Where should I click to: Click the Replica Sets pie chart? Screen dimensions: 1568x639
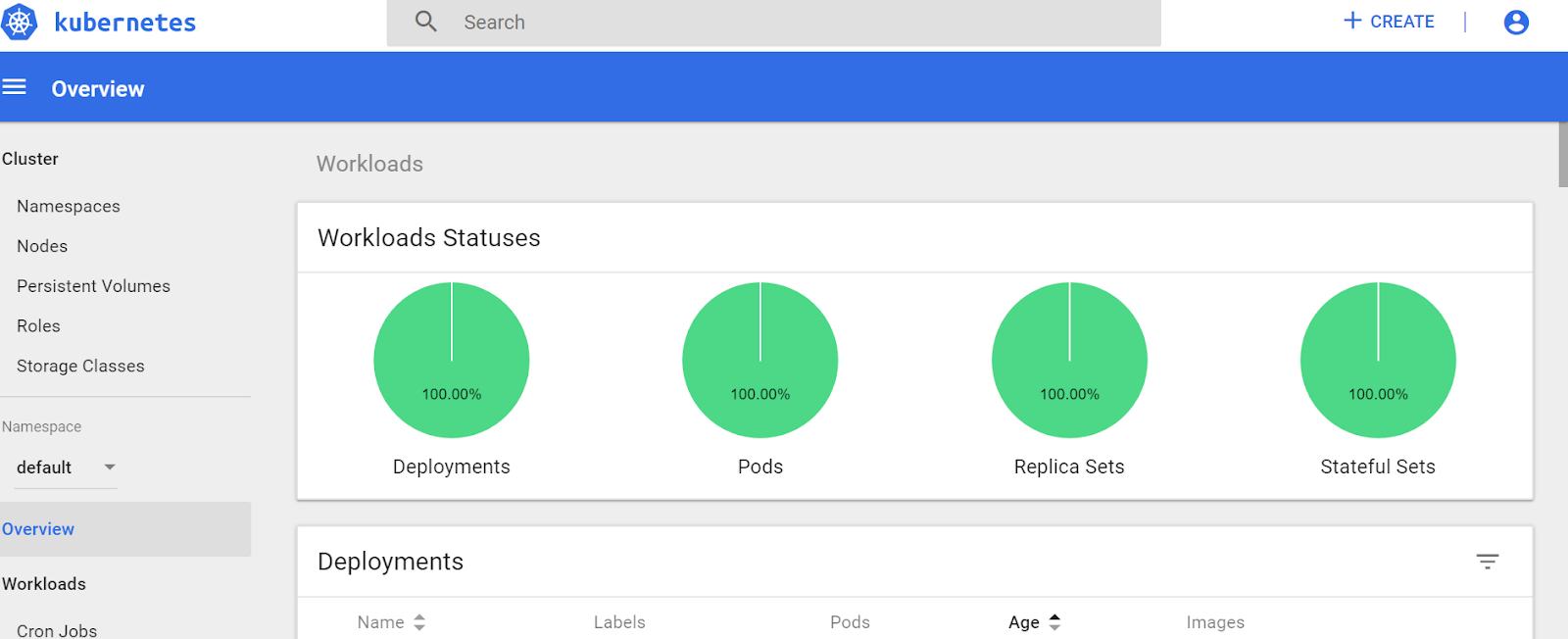click(1069, 360)
